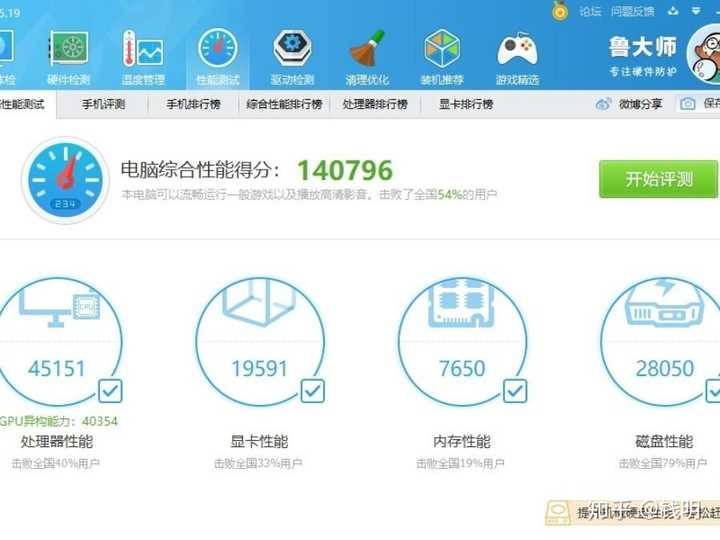The width and height of the screenshot is (720, 540).
Task: Click the 问题反馈 feedback link
Action: click(x=632, y=11)
